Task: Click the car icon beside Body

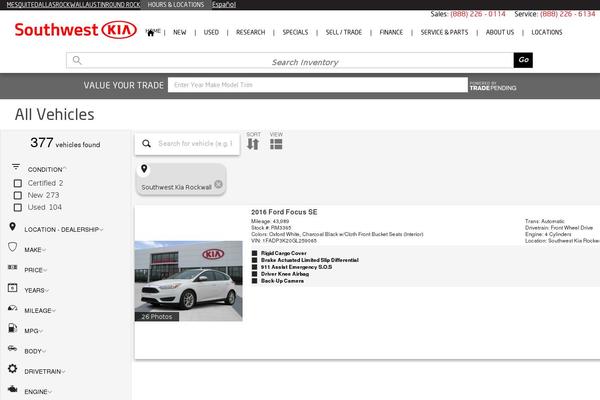Action: (x=12, y=348)
